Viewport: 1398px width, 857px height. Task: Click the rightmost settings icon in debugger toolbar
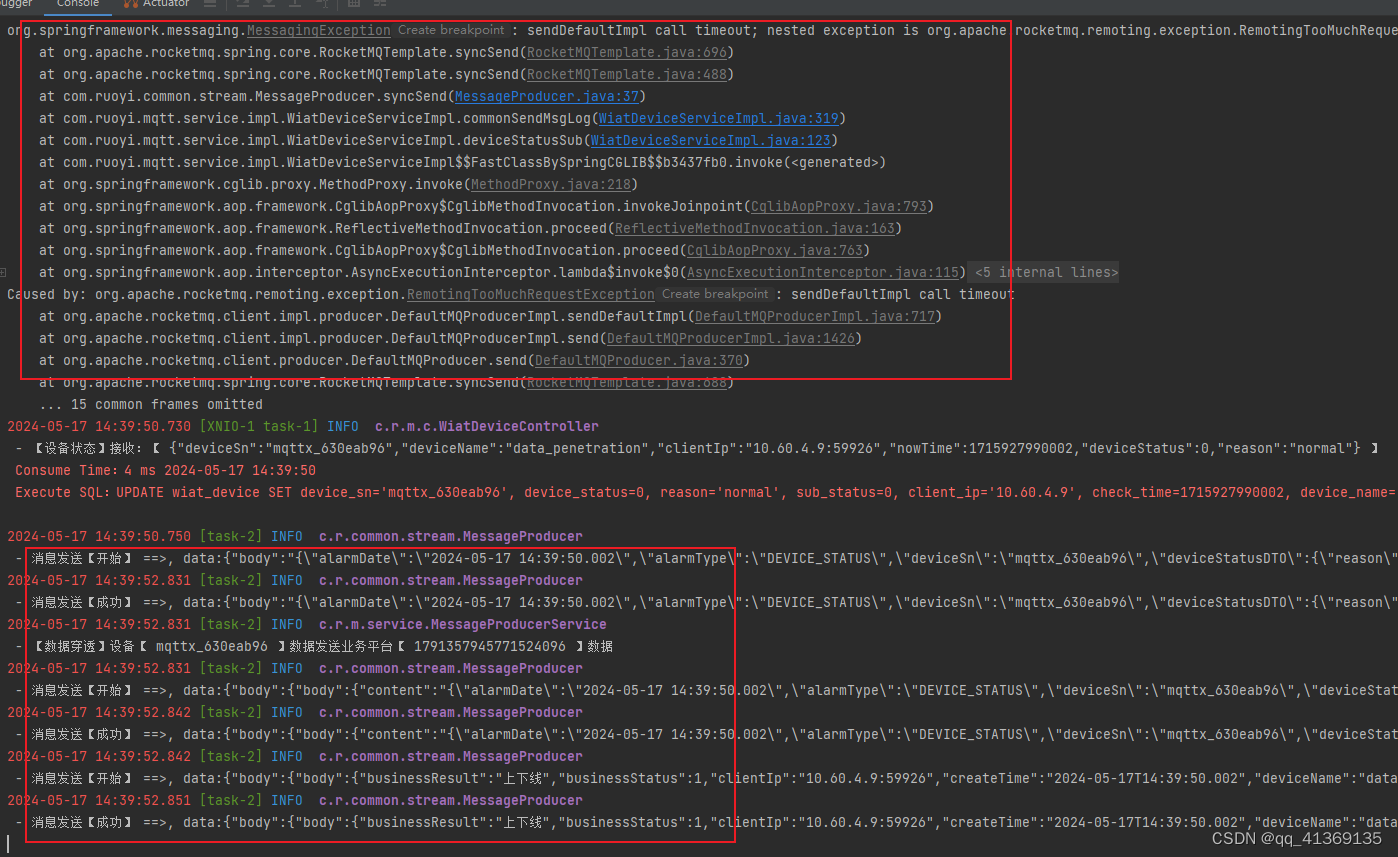coord(379,5)
